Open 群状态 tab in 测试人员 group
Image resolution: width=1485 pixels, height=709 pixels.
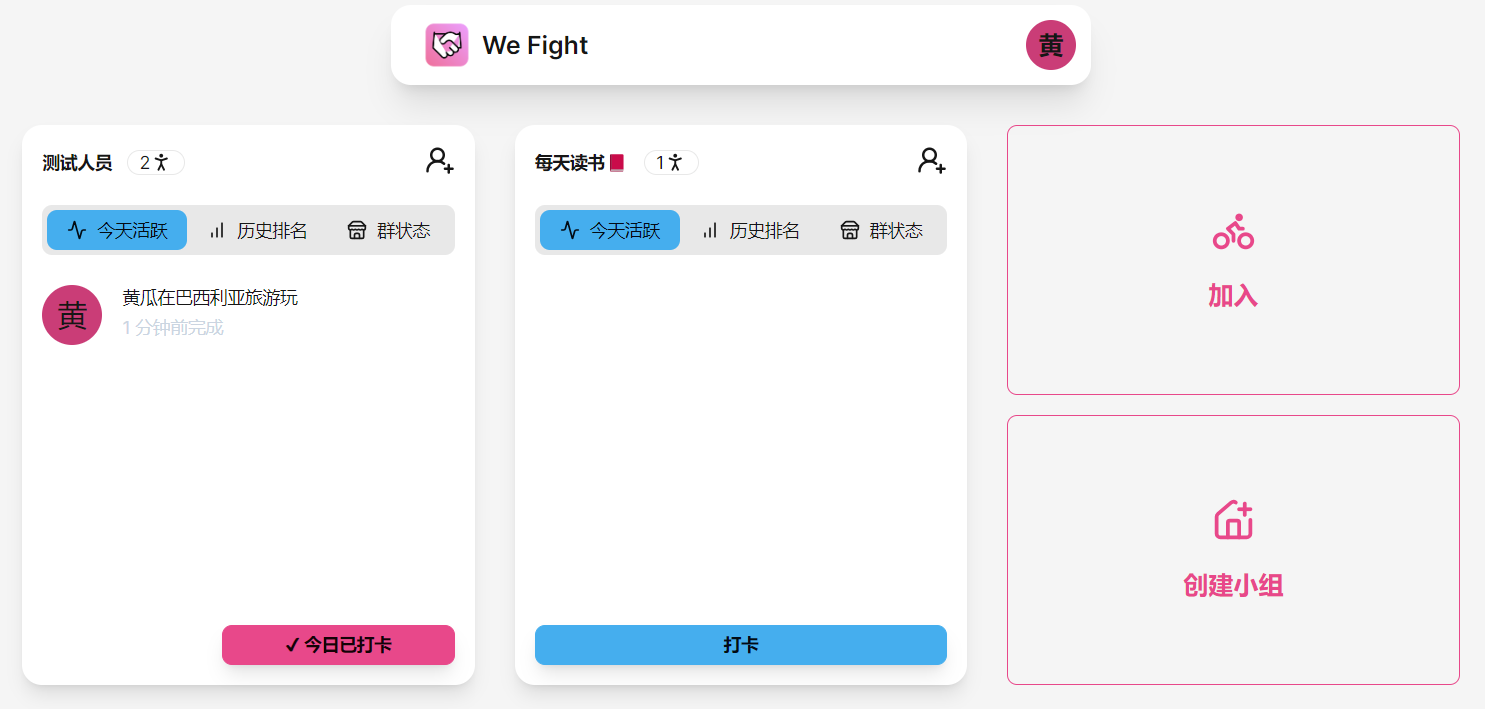(389, 230)
